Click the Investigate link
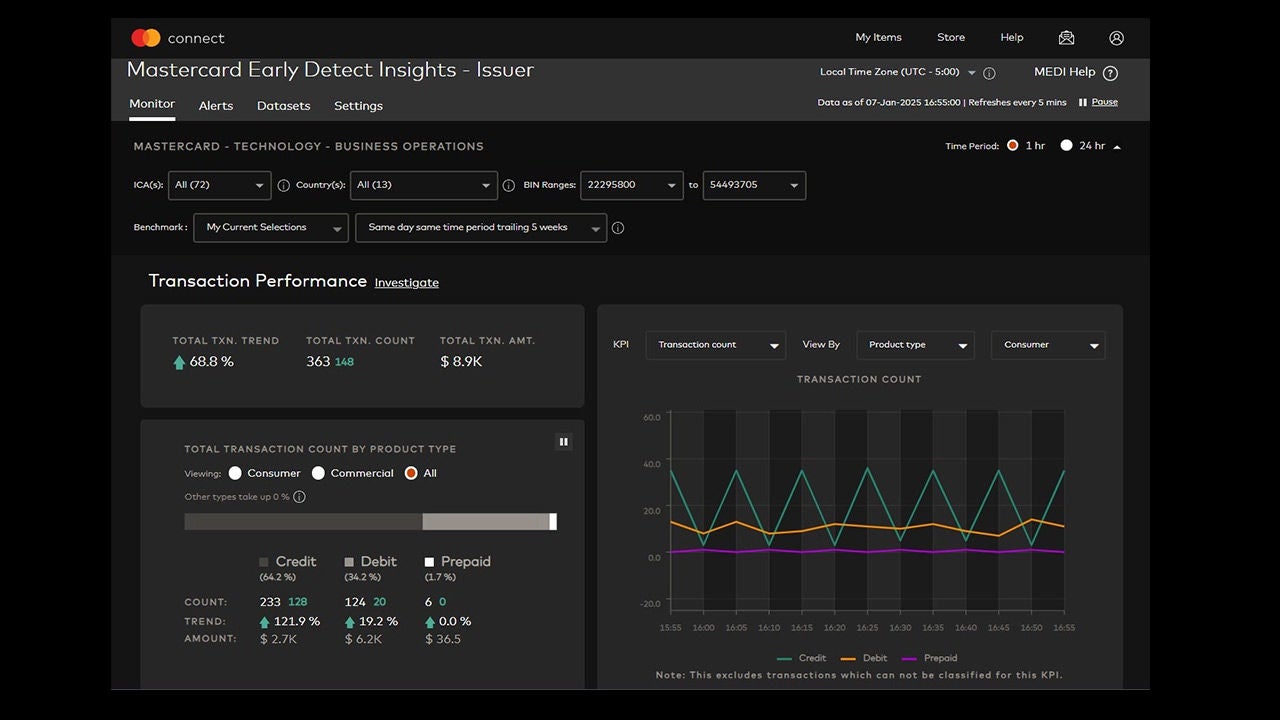 pyautogui.click(x=406, y=283)
